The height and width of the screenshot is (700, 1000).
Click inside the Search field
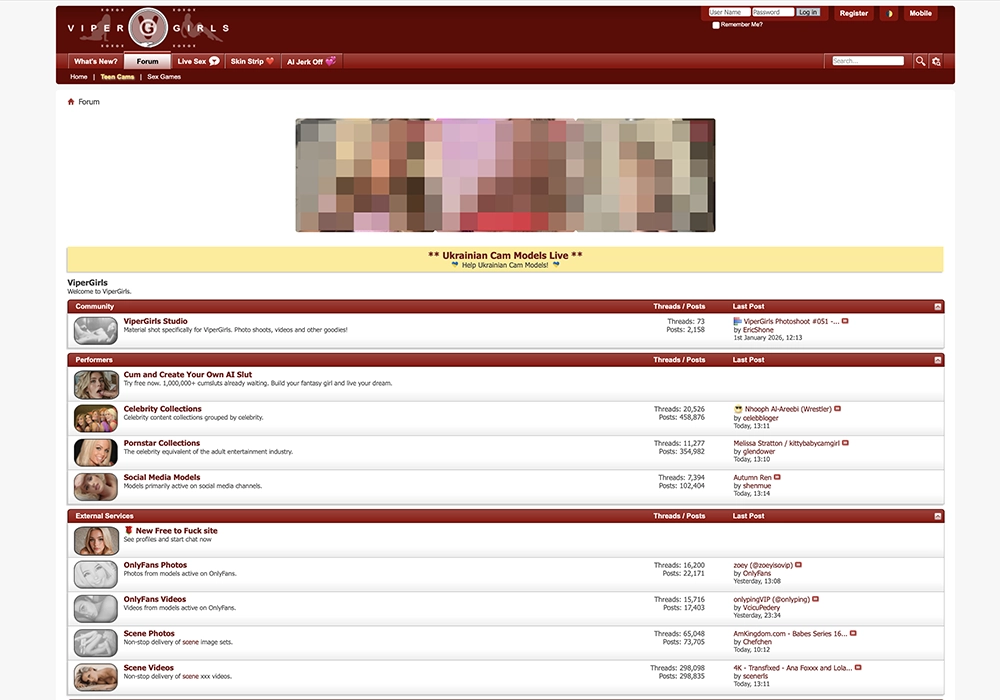click(870, 60)
